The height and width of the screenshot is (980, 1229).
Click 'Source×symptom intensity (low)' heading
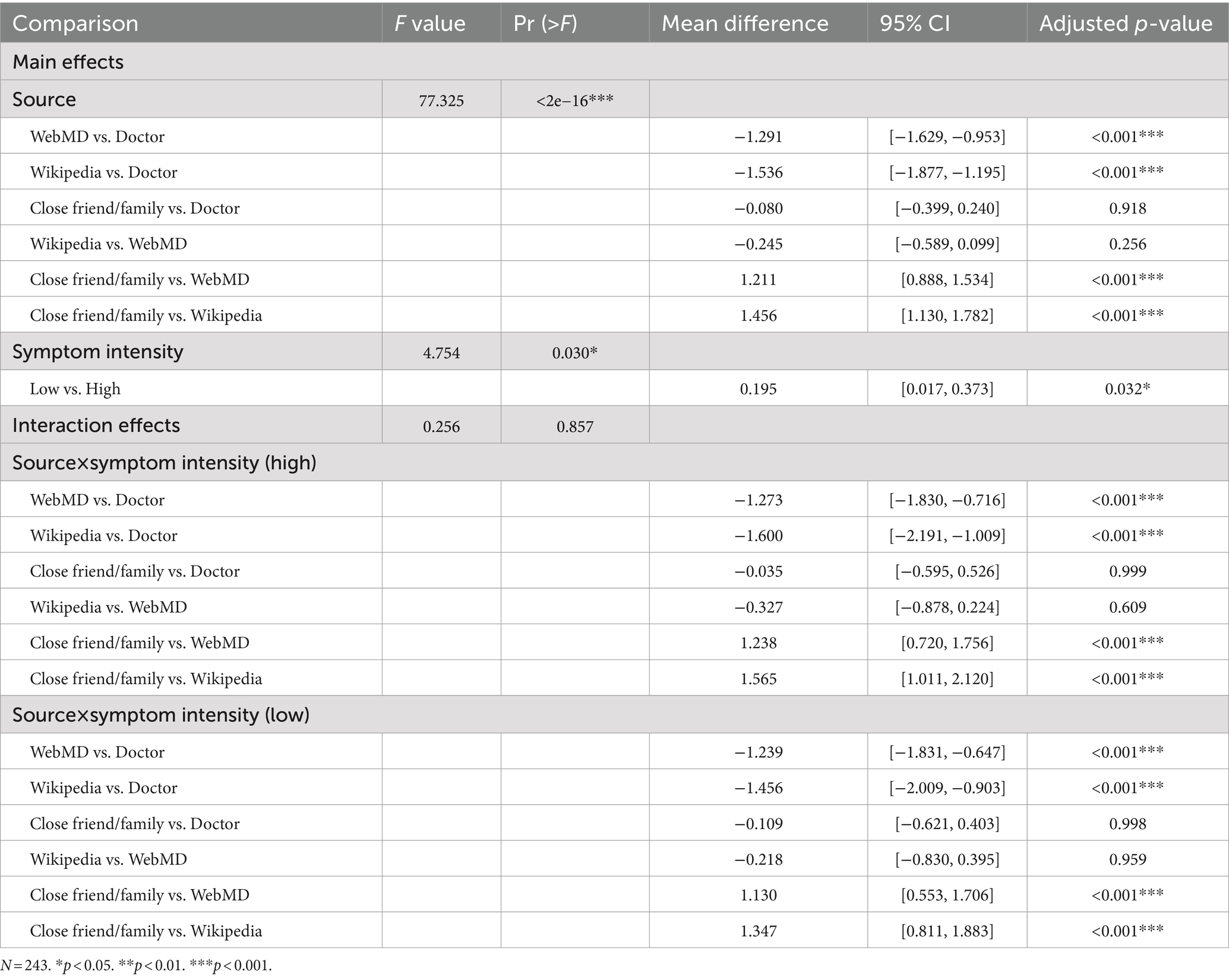coord(161,715)
